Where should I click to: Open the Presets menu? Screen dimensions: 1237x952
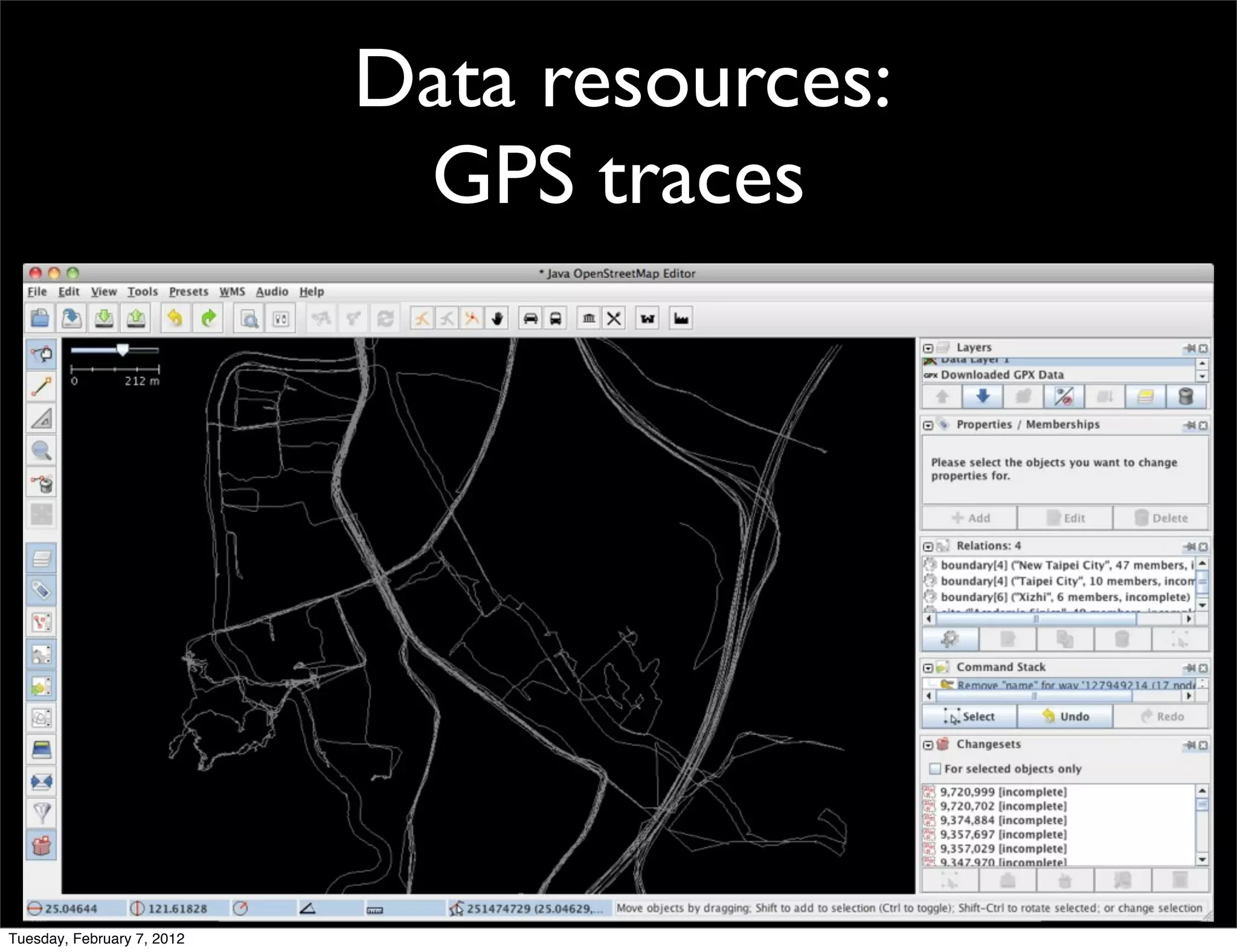[x=188, y=292]
